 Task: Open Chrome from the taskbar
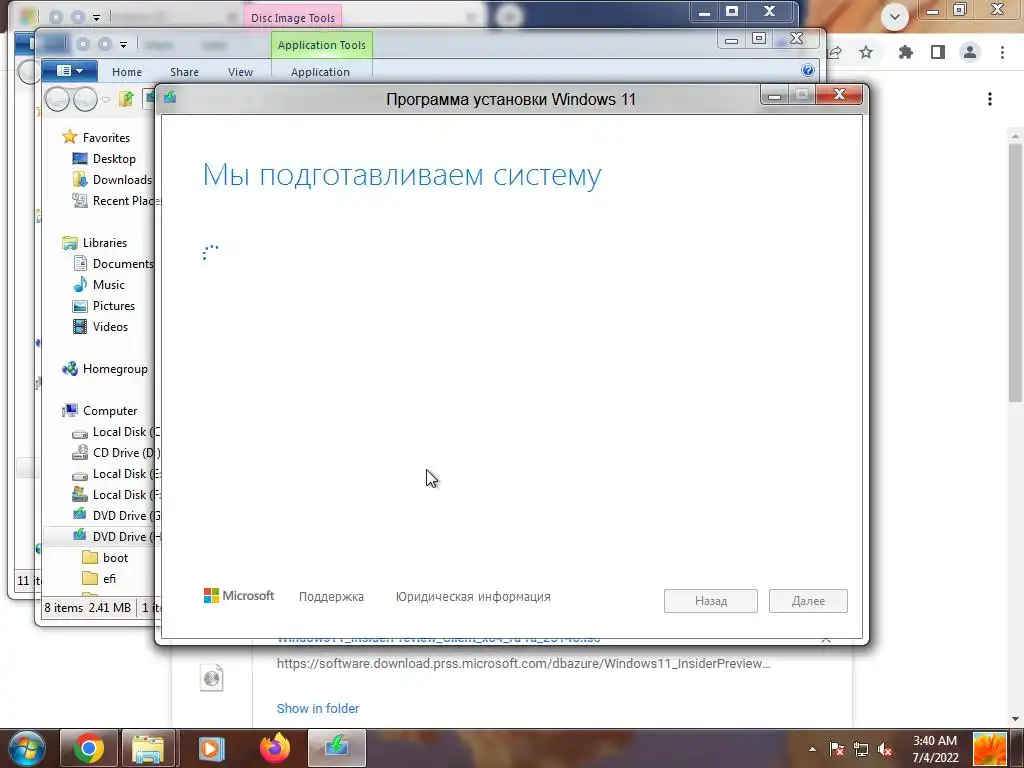[x=88, y=748]
